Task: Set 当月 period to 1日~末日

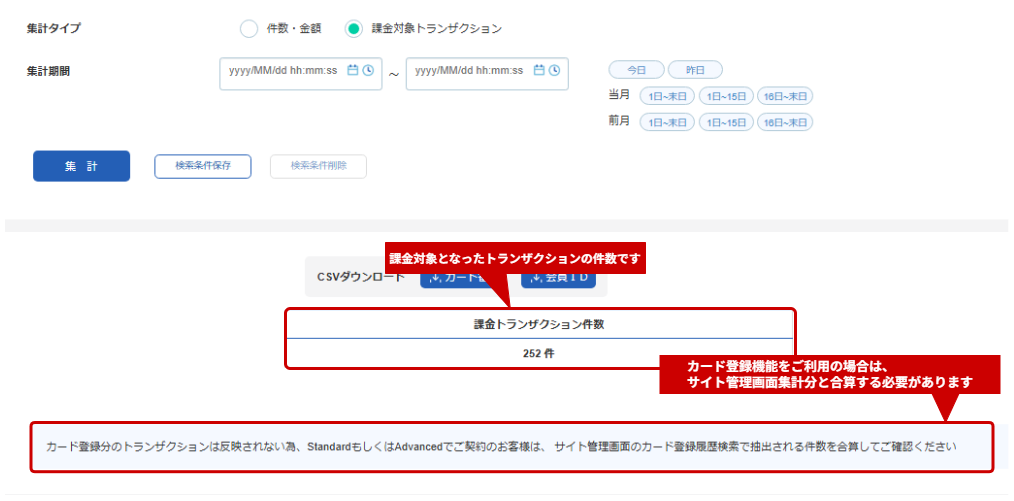Action: tap(667, 96)
